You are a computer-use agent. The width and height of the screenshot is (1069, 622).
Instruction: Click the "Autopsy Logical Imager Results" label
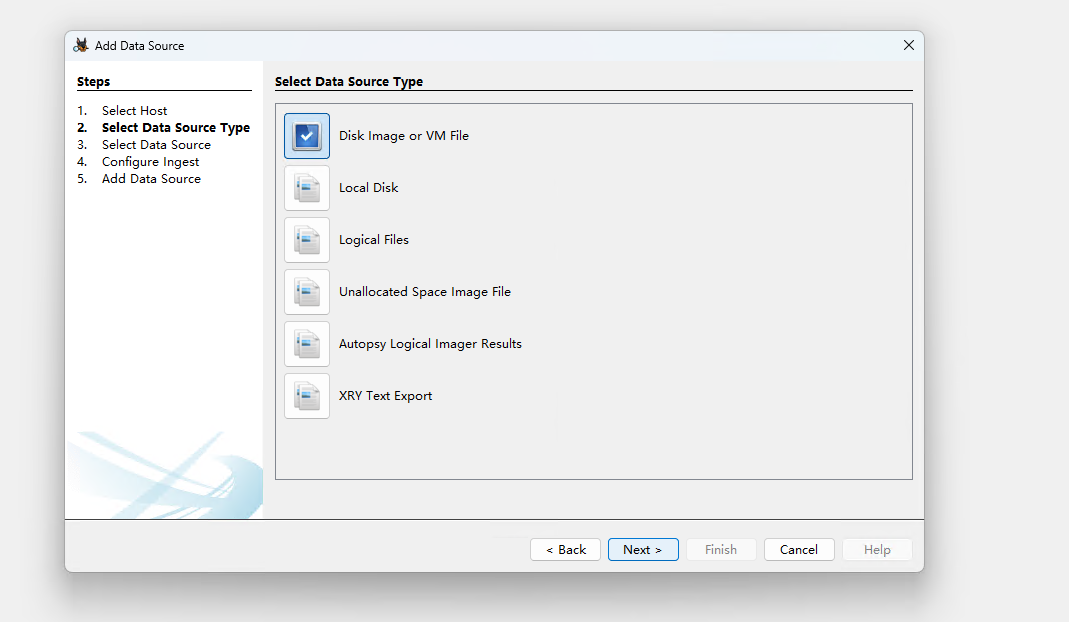pos(430,344)
